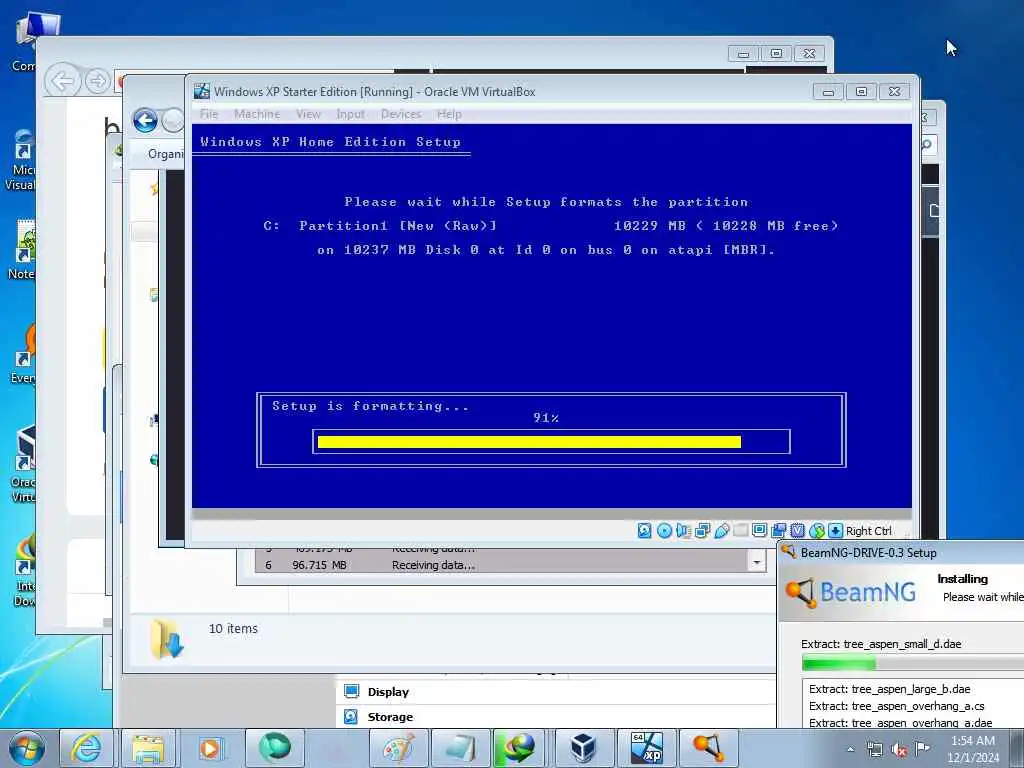
Task: Open the Input menu in VirtualBox VM window
Action: click(x=351, y=114)
